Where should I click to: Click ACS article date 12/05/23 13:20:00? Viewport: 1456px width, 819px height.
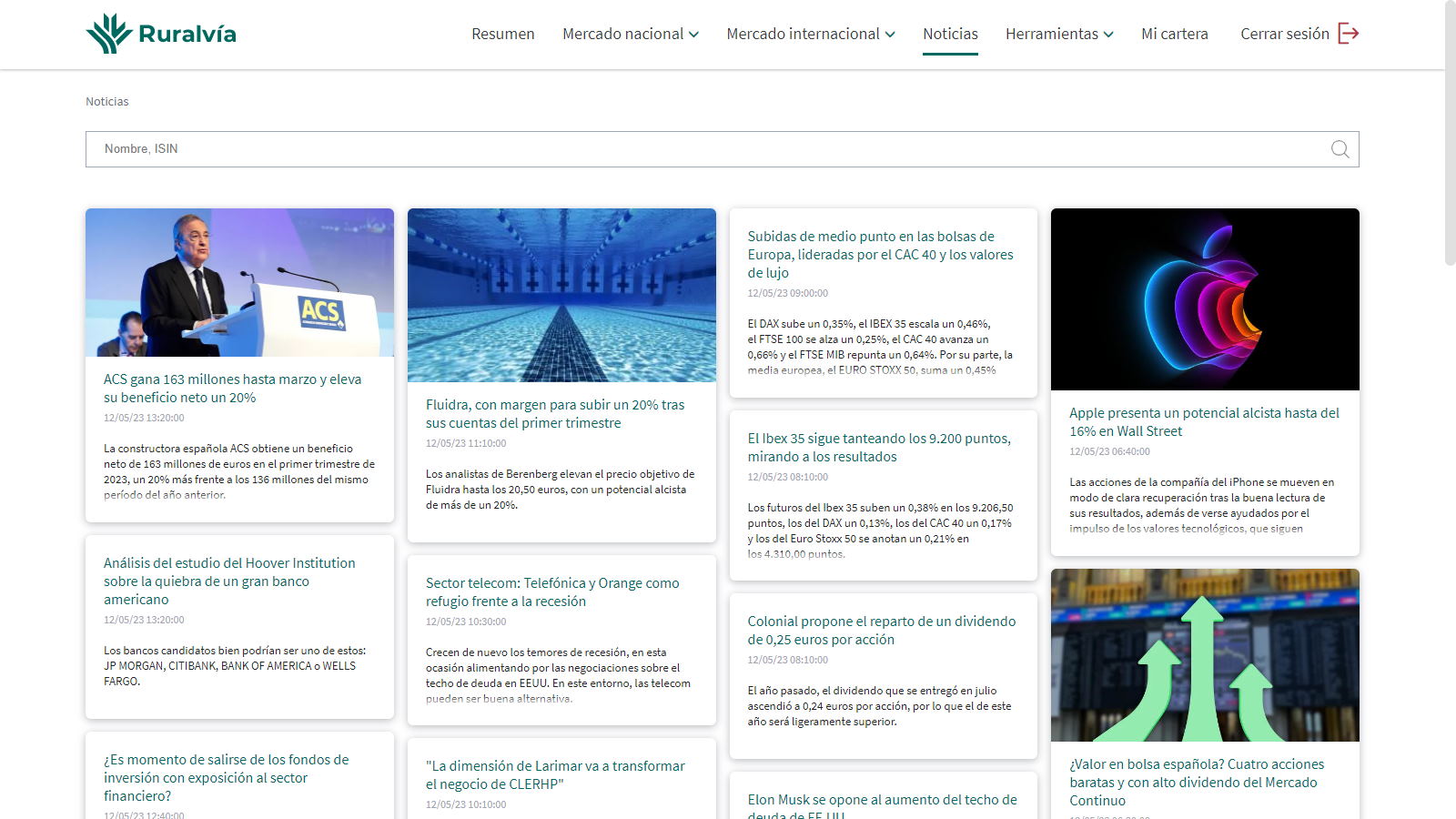(144, 419)
